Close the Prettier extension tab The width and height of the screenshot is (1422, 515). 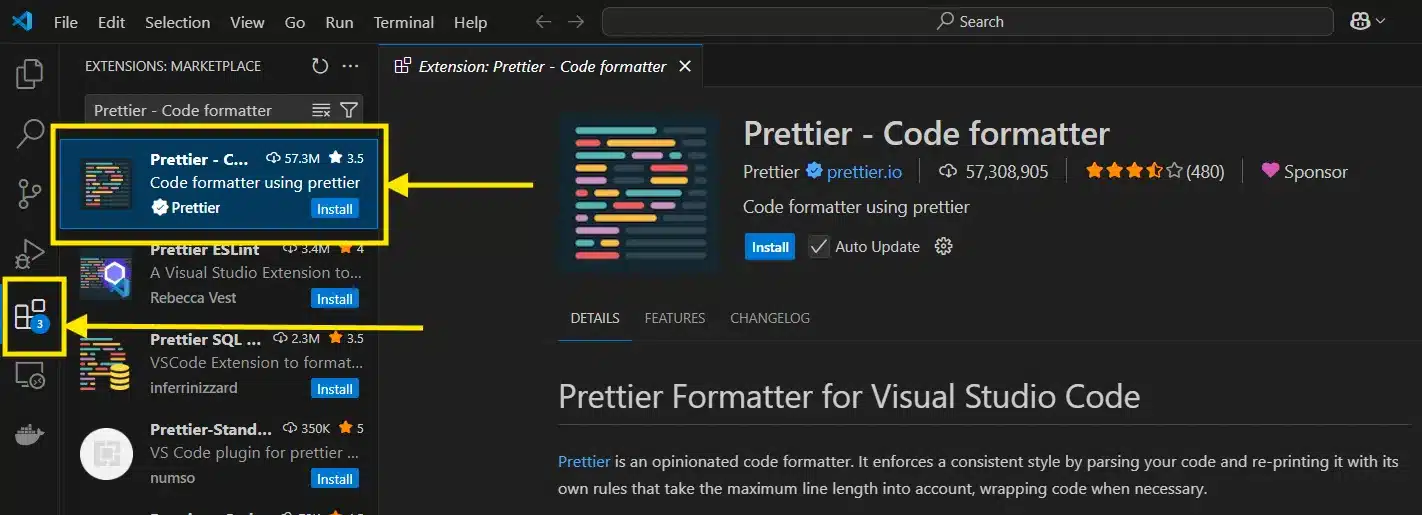[x=685, y=66]
